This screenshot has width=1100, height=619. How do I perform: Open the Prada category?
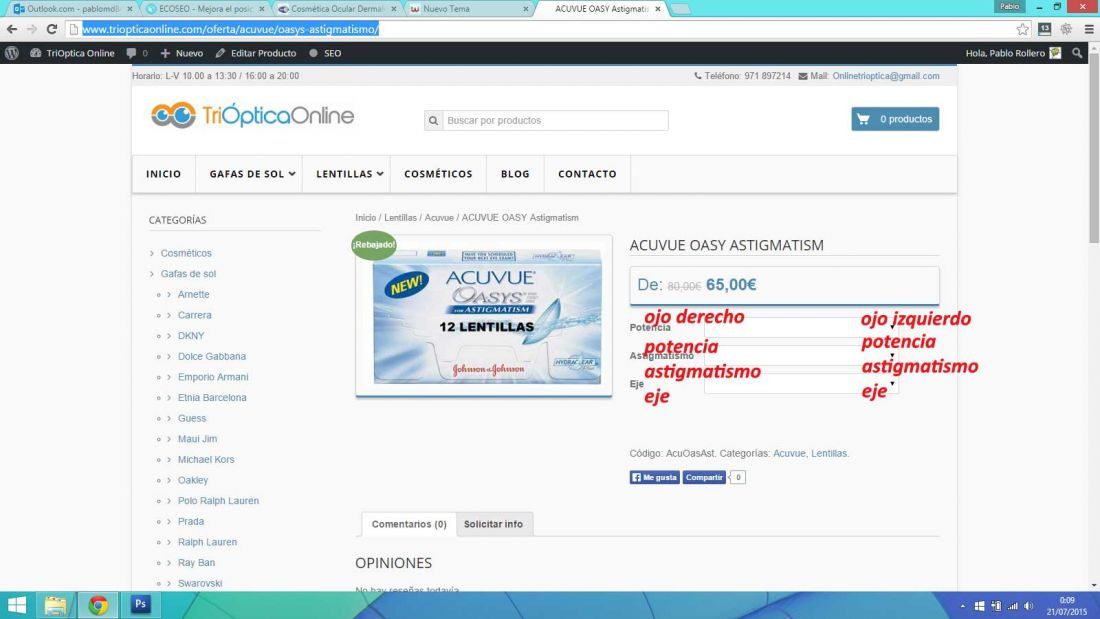(x=191, y=521)
